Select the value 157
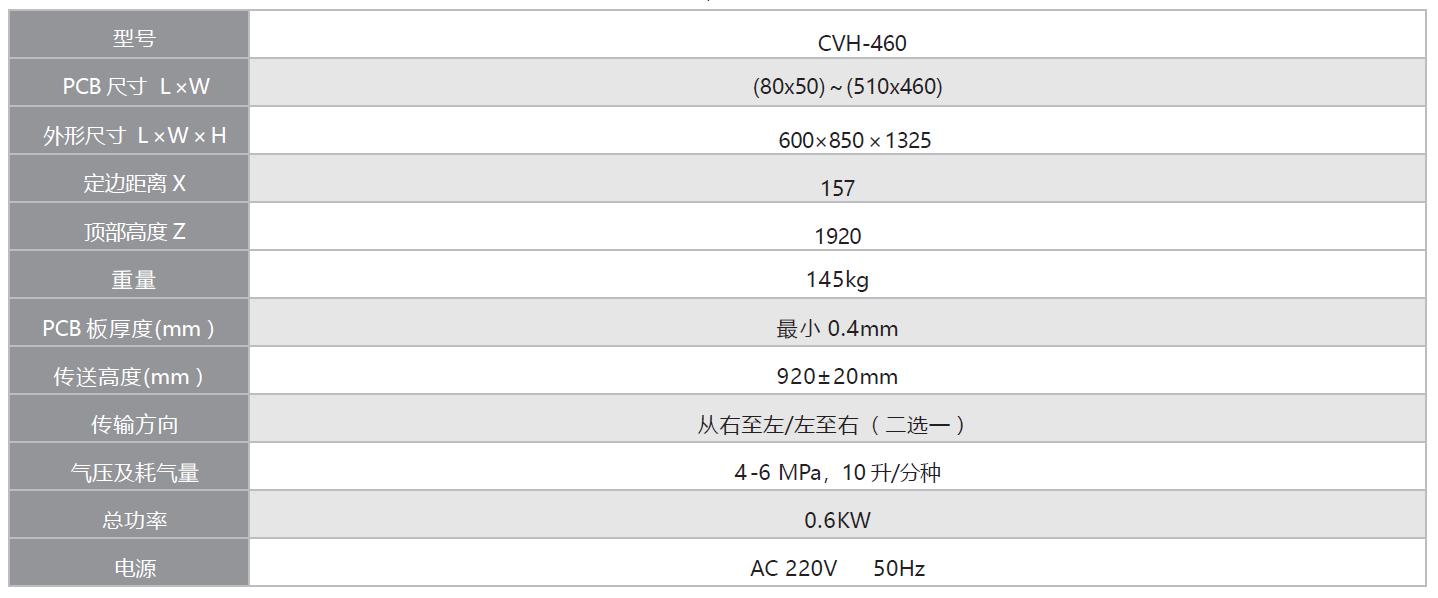Screen dimensions: 1438x598 click(836, 188)
